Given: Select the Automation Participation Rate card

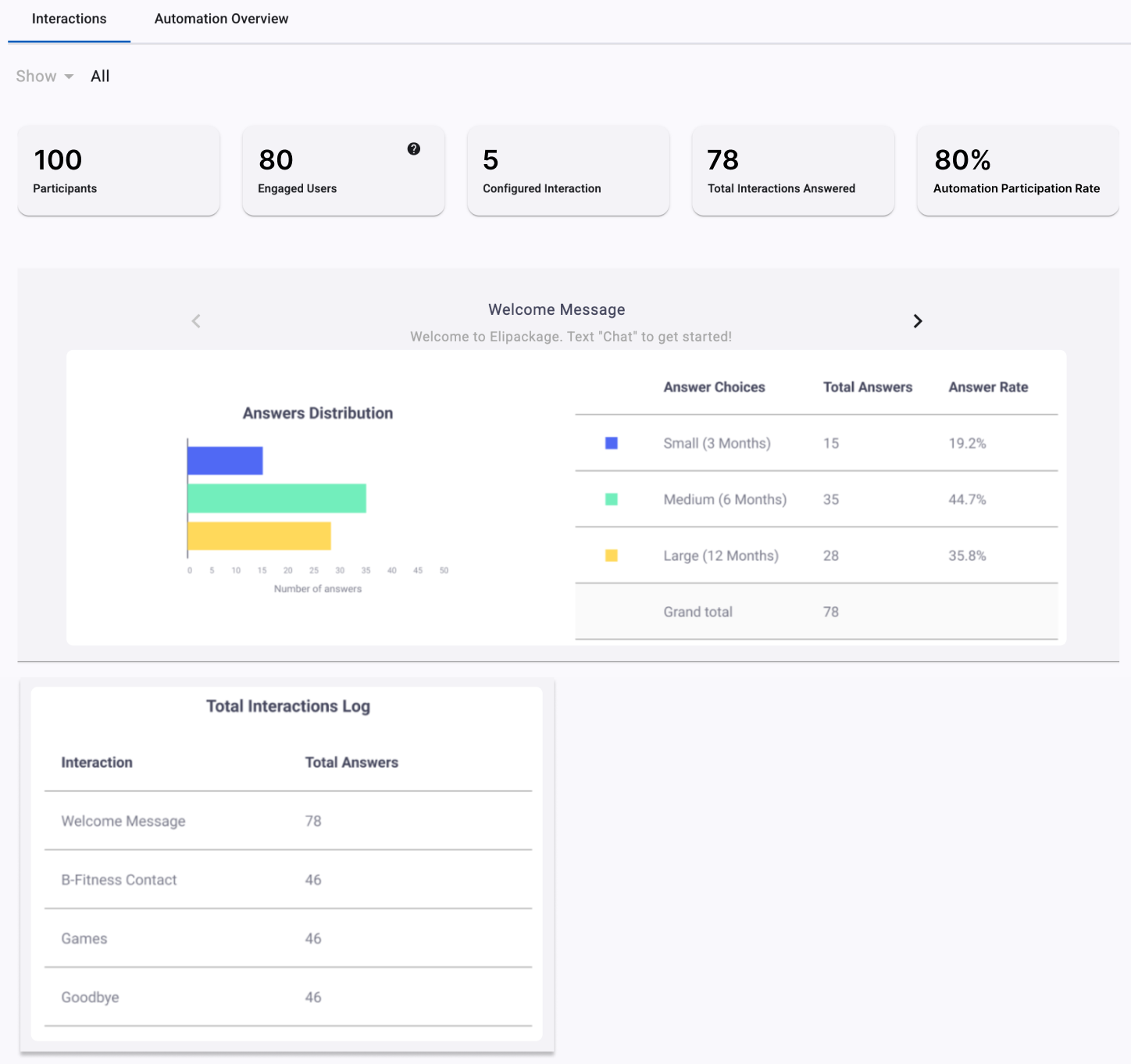Looking at the screenshot, I should (x=1018, y=170).
